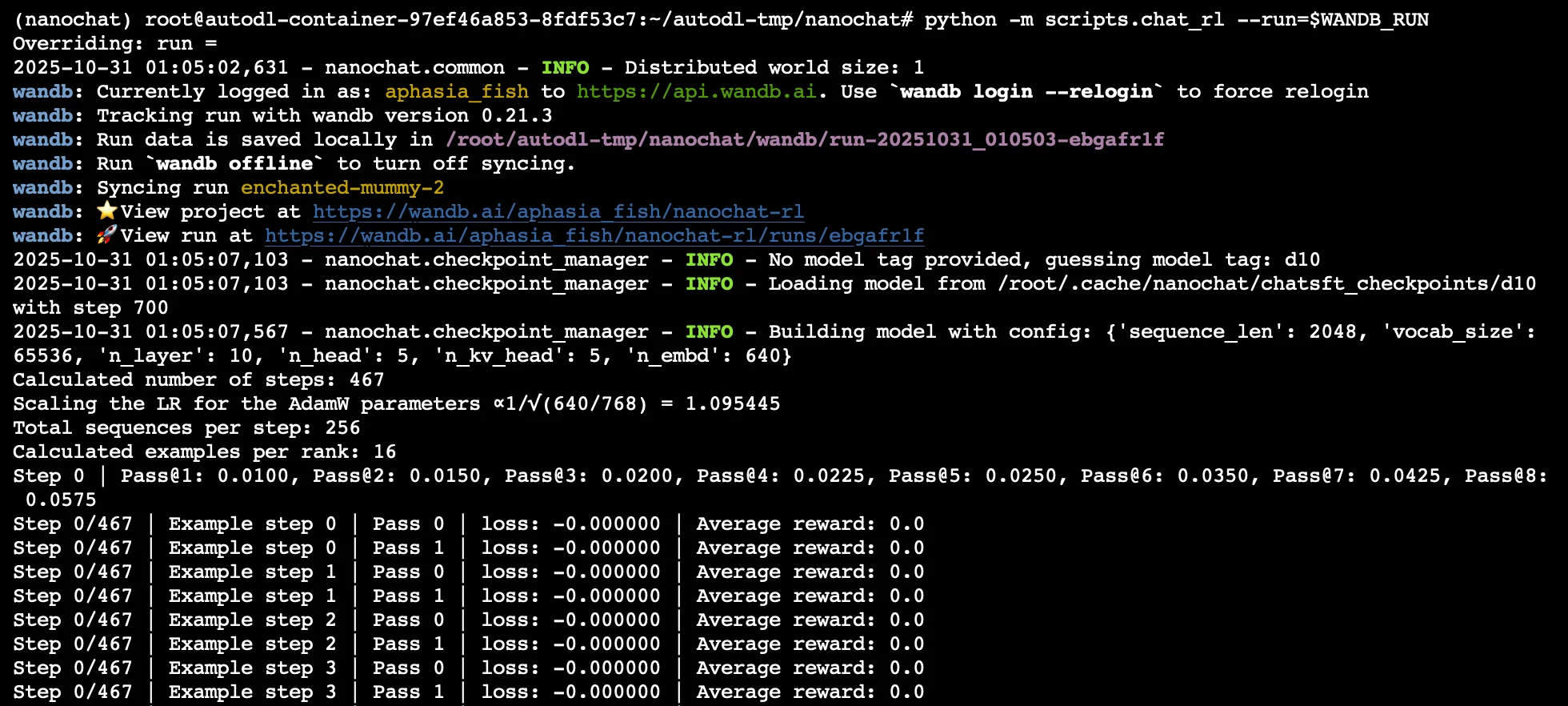Click the star emoji before View project
The height and width of the screenshot is (706, 1568).
click(x=107, y=211)
